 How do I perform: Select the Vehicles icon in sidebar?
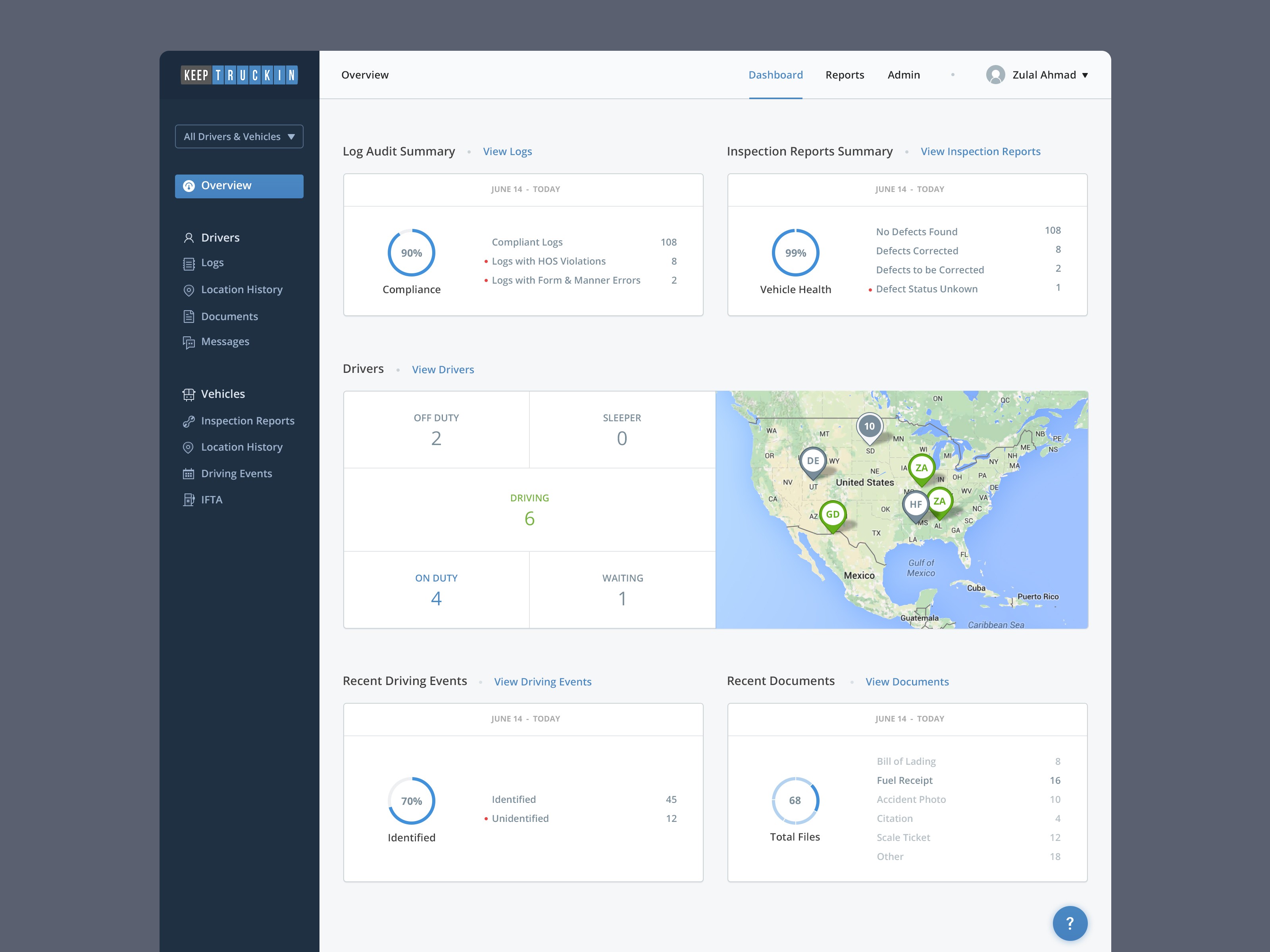click(189, 393)
